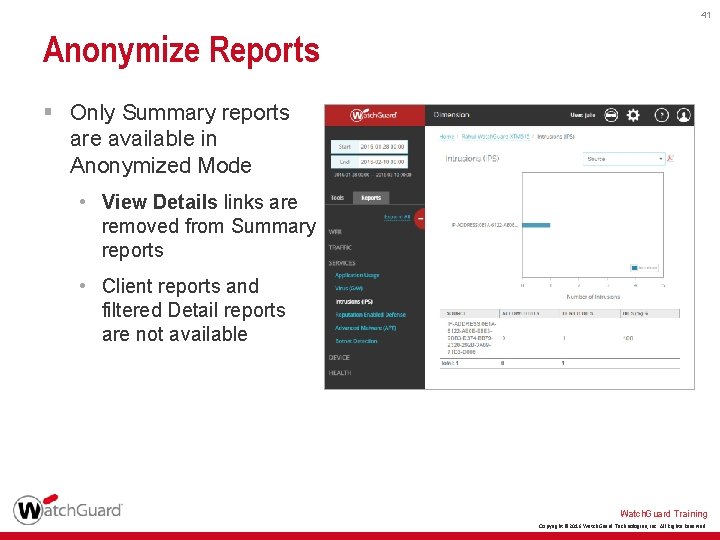Expand the WEB report category
720x540 pixels.
click(335, 232)
